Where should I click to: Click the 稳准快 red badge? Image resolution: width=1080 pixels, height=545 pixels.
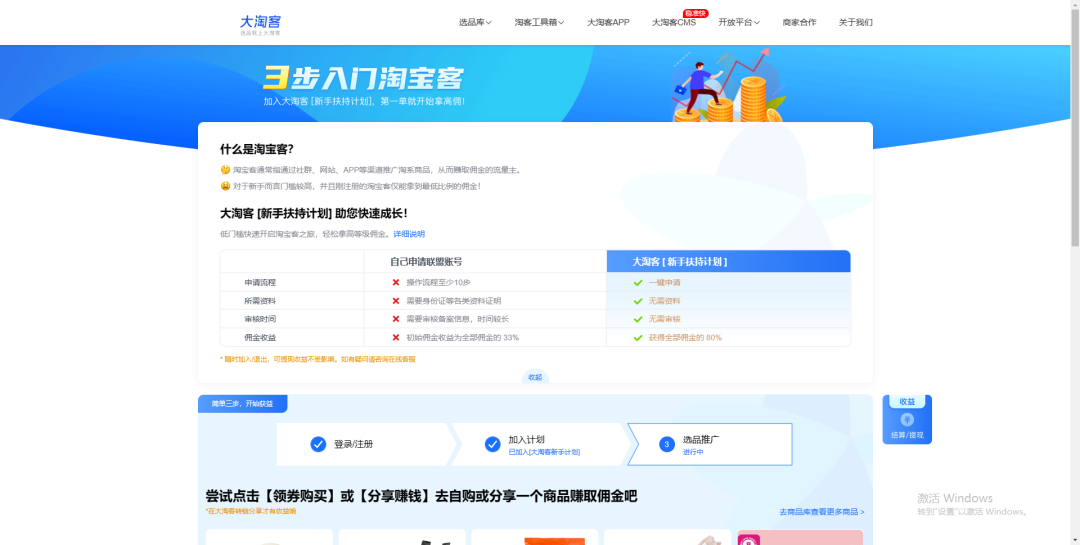tap(695, 13)
